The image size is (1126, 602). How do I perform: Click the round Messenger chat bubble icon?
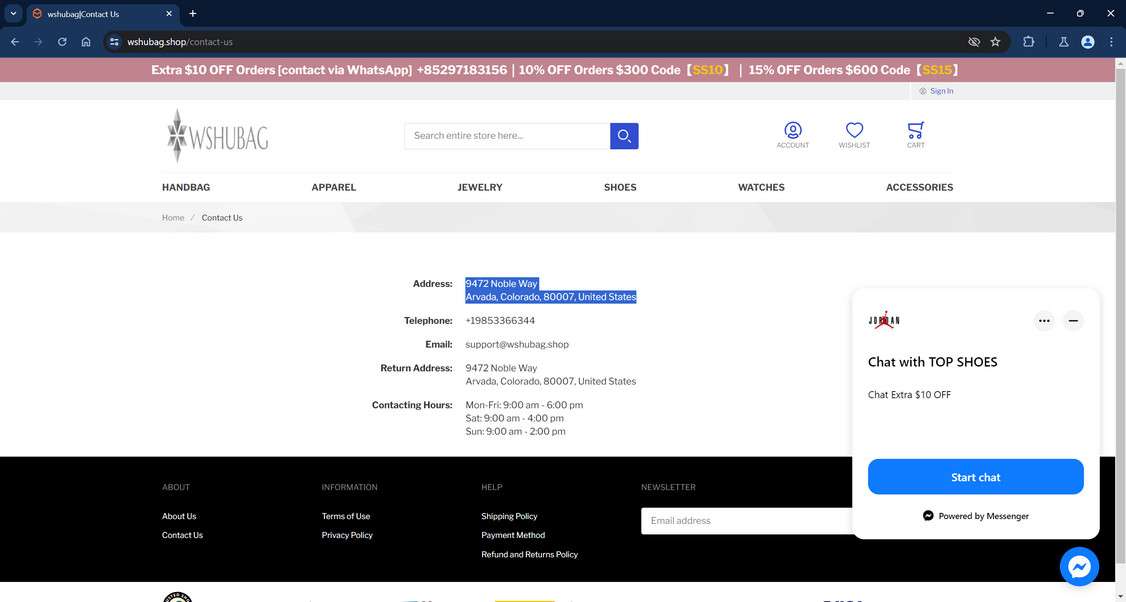tap(1079, 567)
